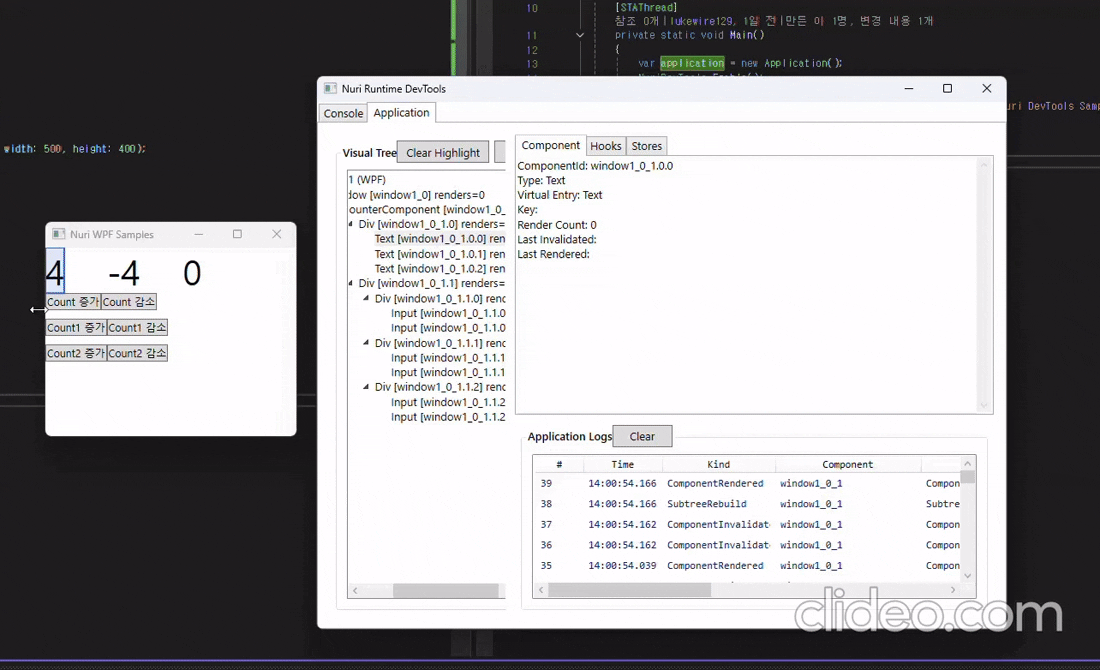
Task: Click Count 증가 button in Nuri WPF Samples
Action: 73,302
